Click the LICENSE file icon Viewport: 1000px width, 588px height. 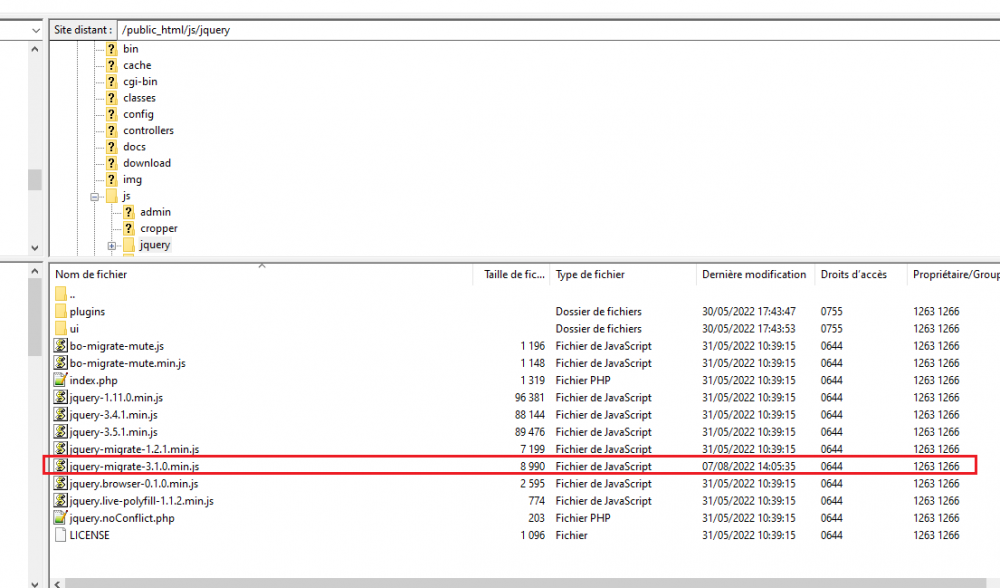click(x=61, y=535)
